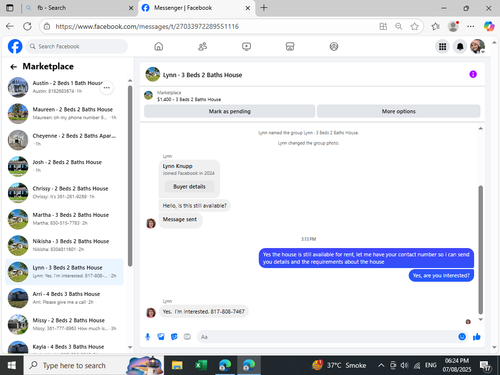Click Mark as pending button
The height and width of the screenshot is (375, 500).
click(x=230, y=111)
